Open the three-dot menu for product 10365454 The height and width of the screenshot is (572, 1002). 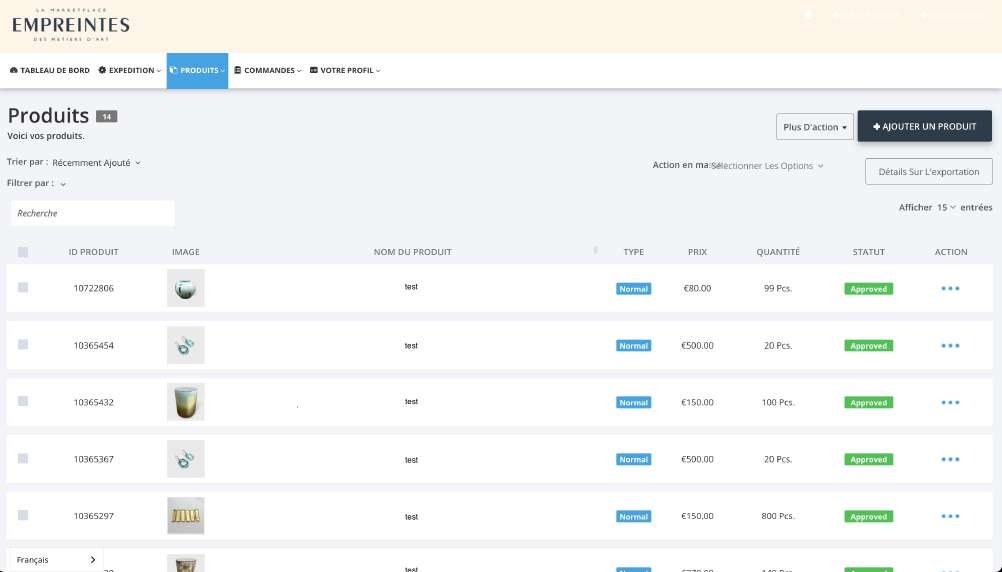[x=950, y=346]
